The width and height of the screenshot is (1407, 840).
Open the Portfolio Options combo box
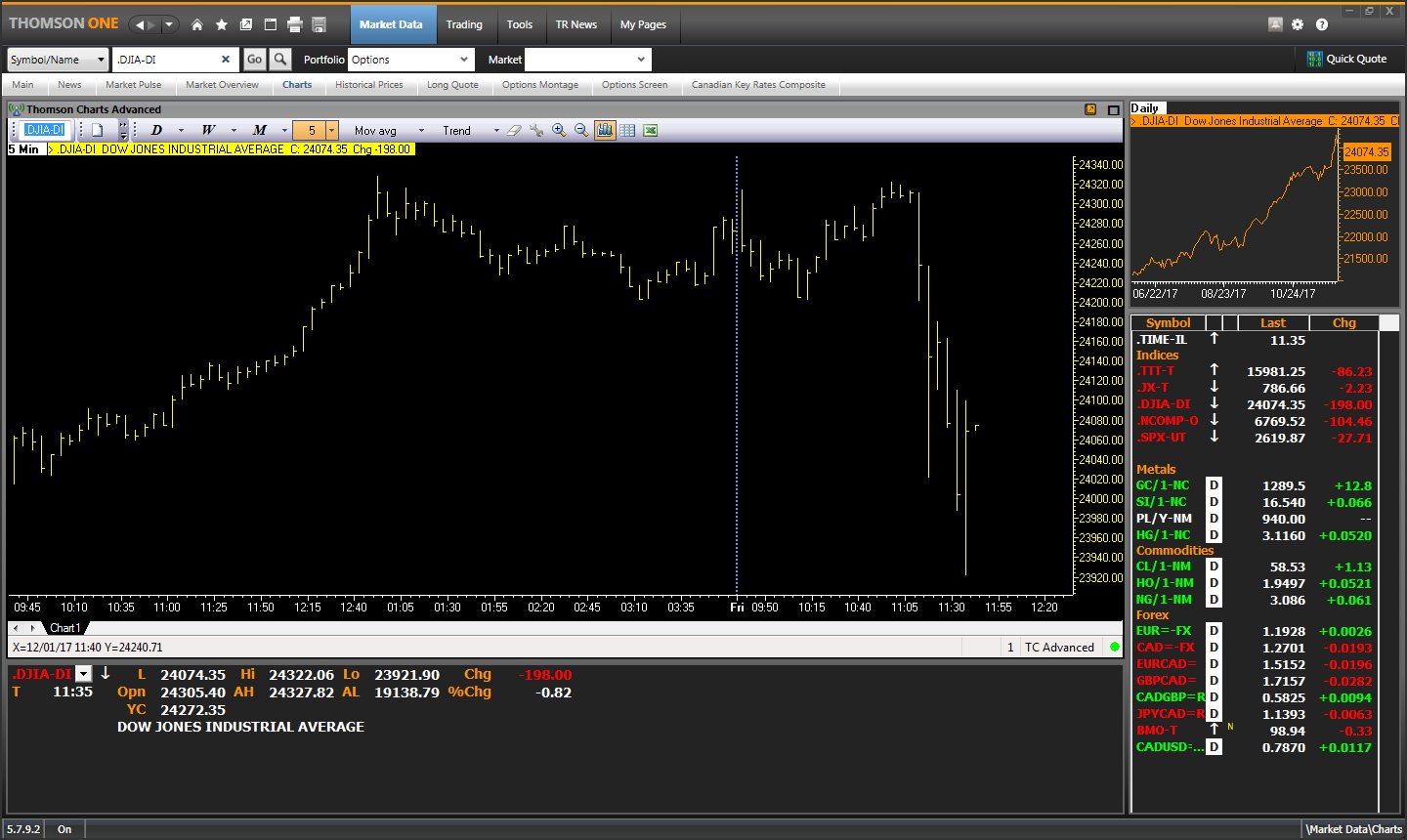coord(410,60)
